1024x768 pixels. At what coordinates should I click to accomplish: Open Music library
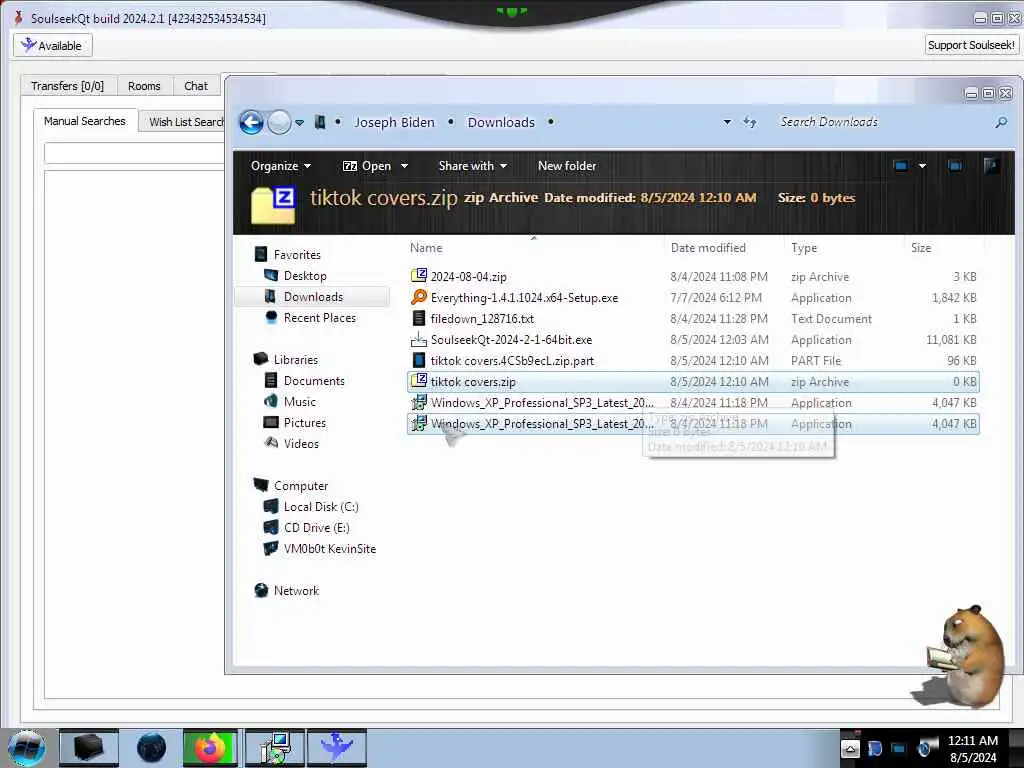point(300,402)
